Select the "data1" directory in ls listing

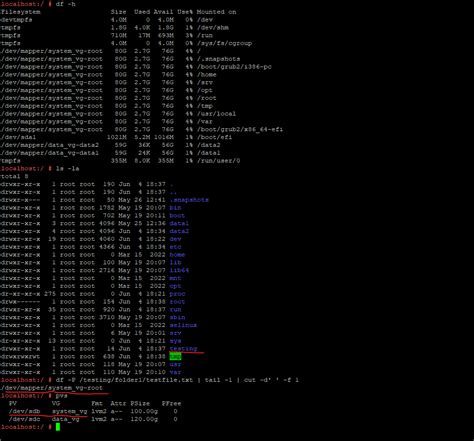point(179,224)
